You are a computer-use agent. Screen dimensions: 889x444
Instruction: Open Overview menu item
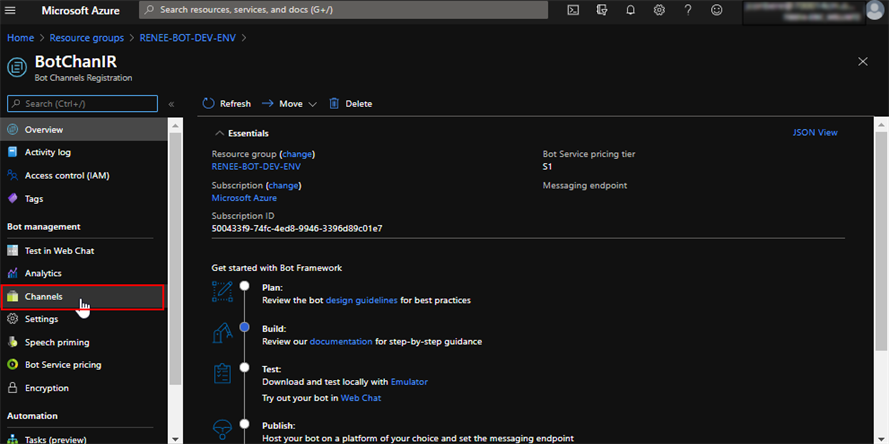click(84, 130)
